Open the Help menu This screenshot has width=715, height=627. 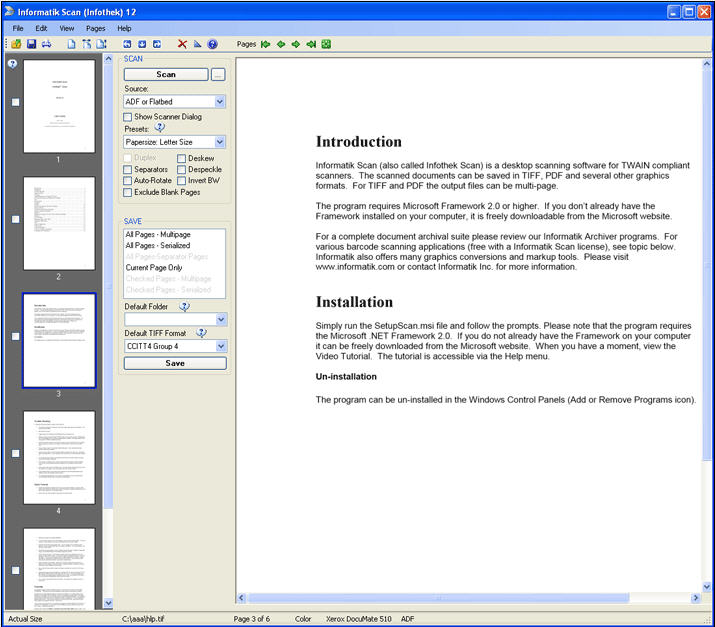[124, 28]
